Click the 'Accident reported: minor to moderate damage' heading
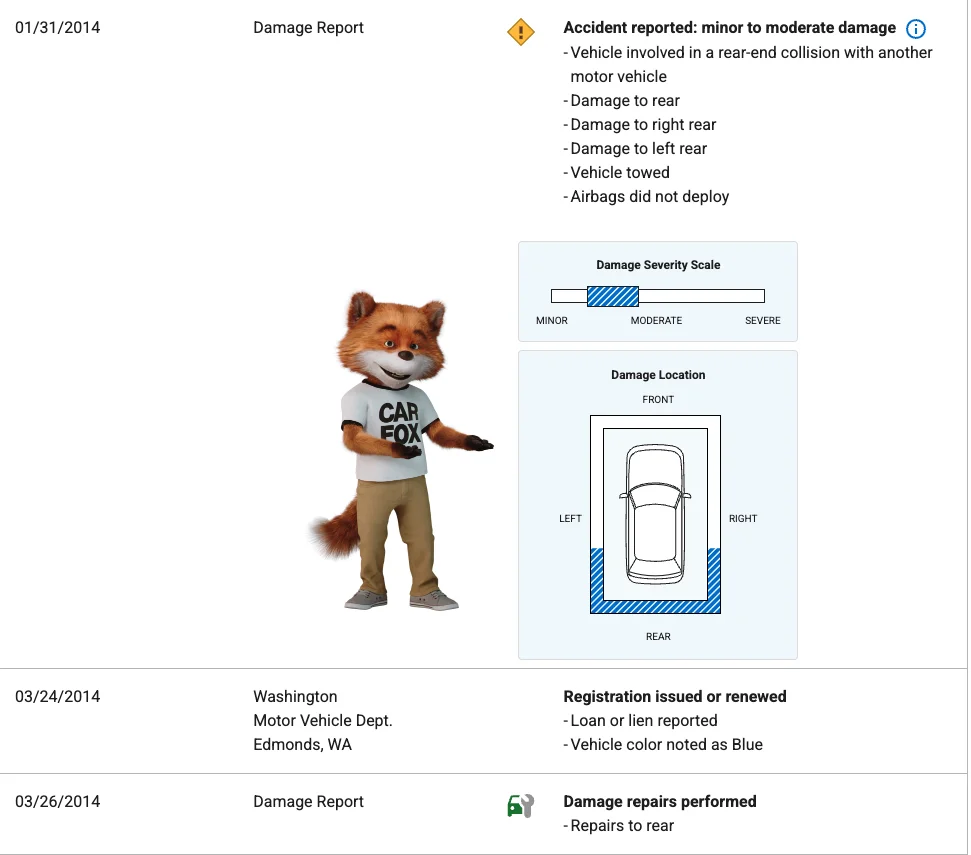The width and height of the screenshot is (971, 855). pos(729,28)
